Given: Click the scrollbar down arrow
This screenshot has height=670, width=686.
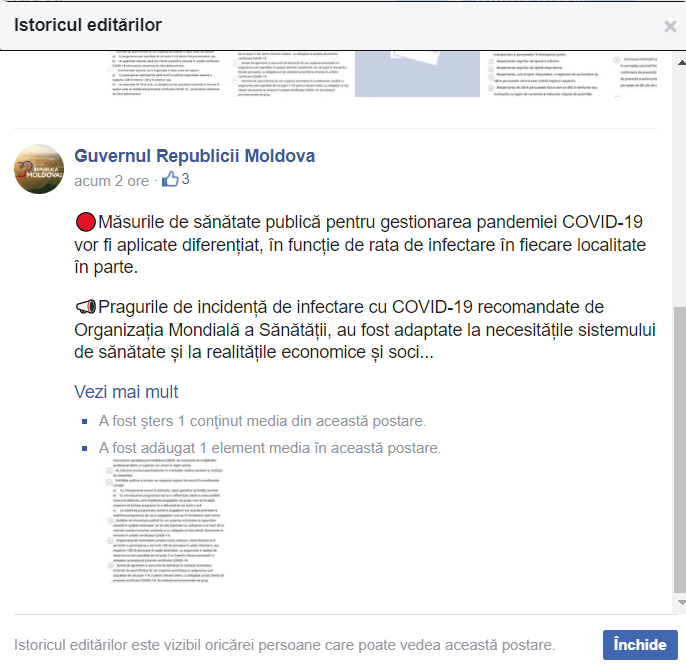Looking at the screenshot, I should (x=681, y=603).
